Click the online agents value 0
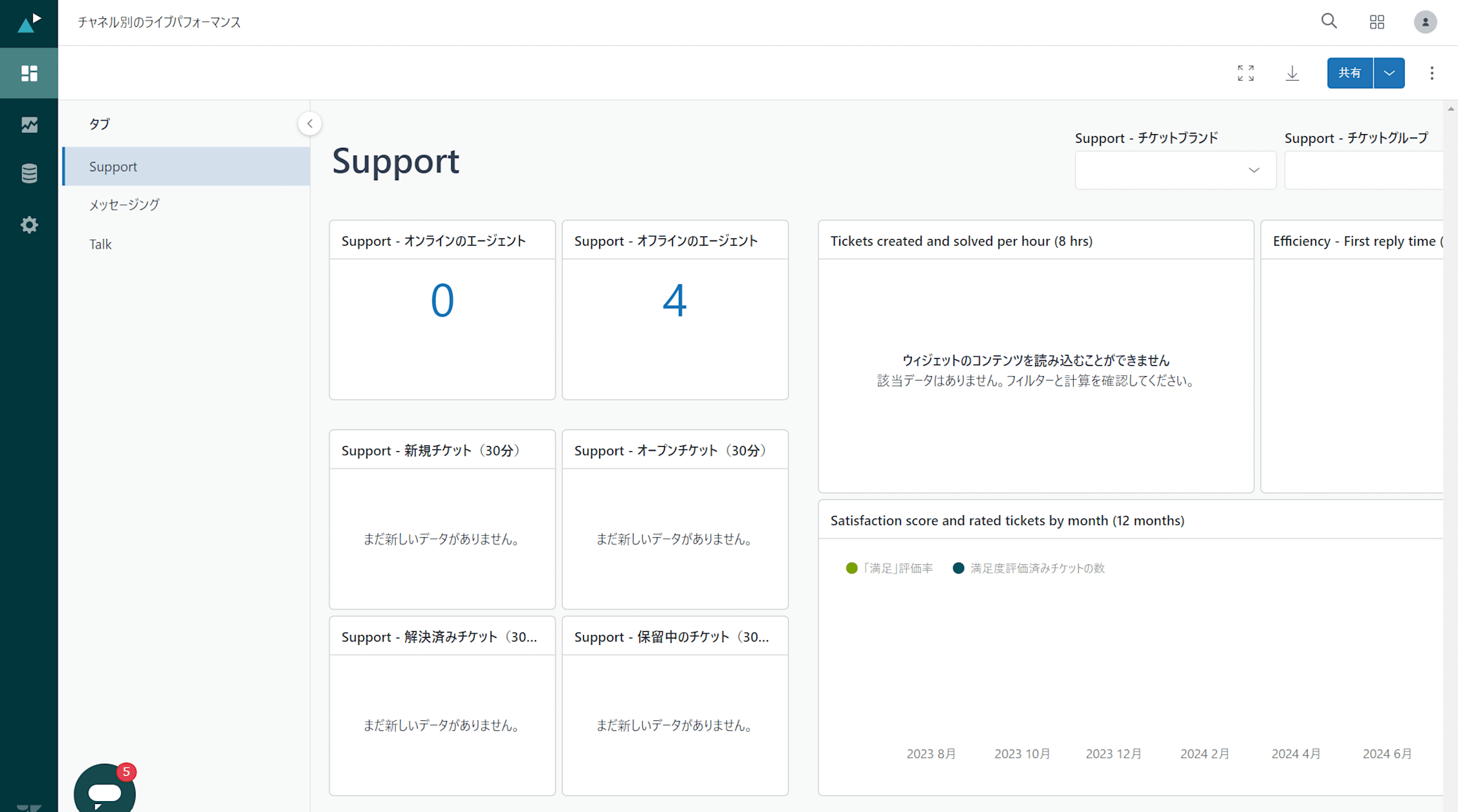The width and height of the screenshot is (1458, 812). coord(443,300)
